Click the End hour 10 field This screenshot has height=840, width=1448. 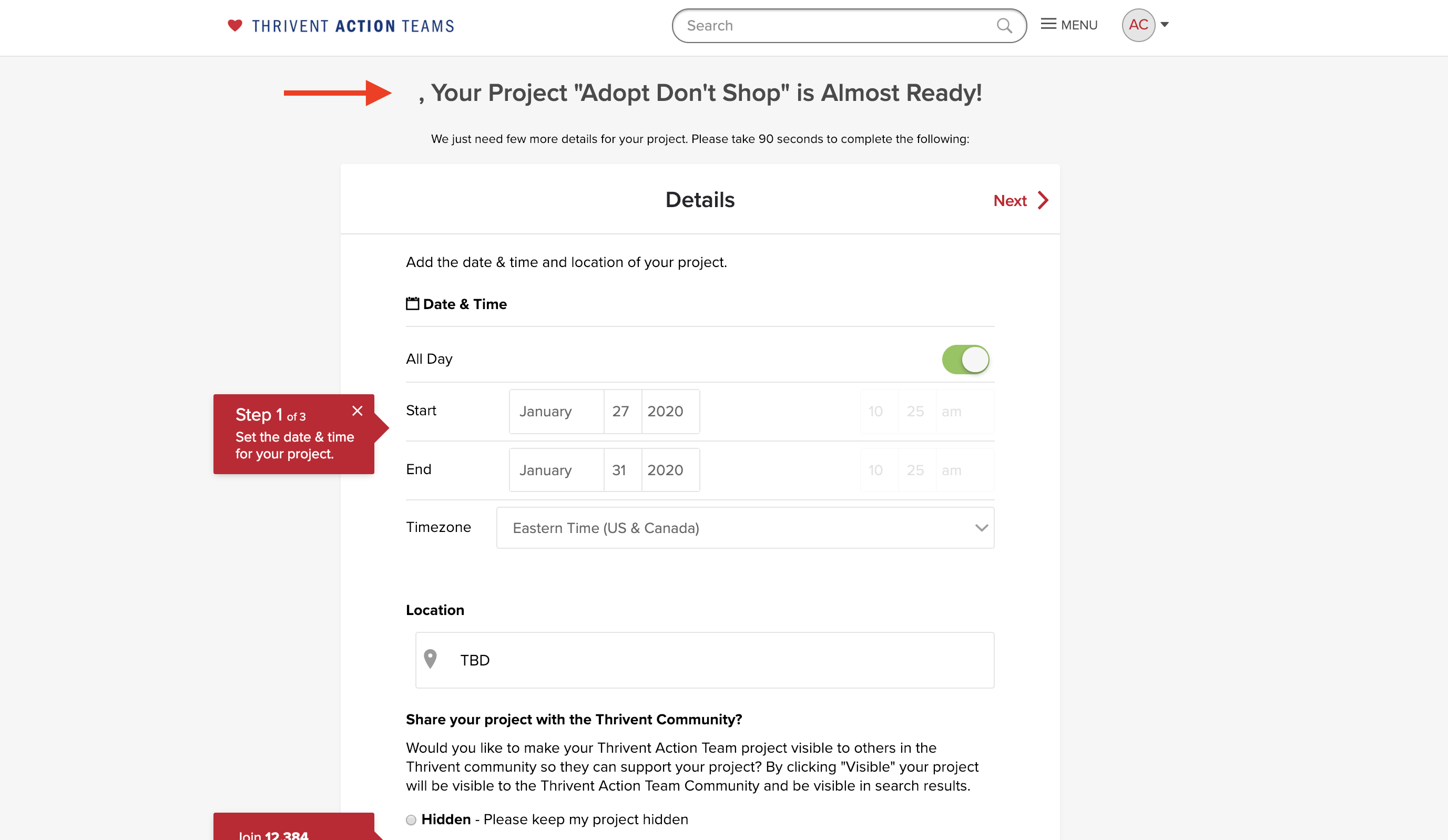tap(879, 470)
